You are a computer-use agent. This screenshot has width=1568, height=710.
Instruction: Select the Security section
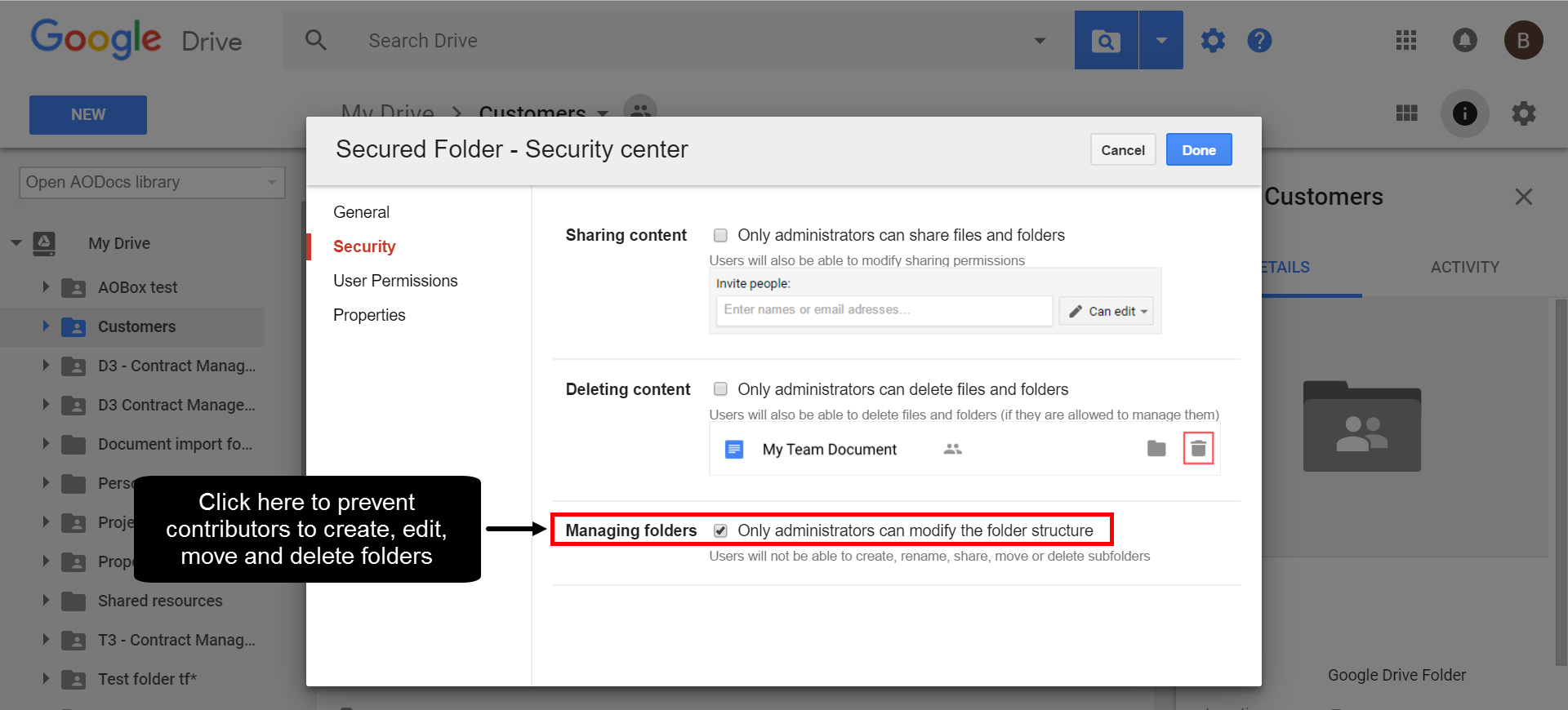[364, 246]
